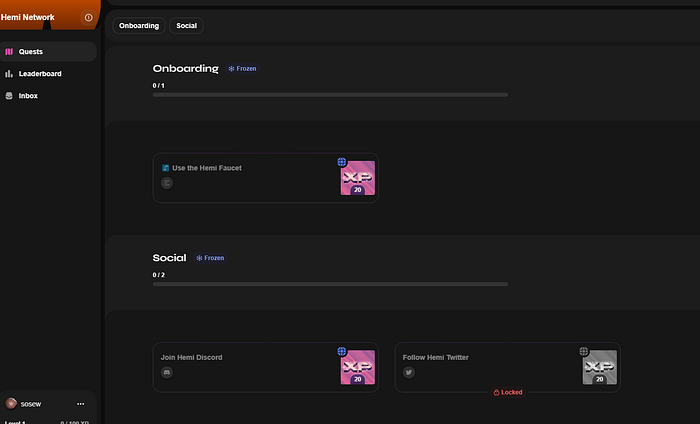Click the Discord icon under Join Hemi Discord
Screen dimensions: 700x424
point(167,372)
